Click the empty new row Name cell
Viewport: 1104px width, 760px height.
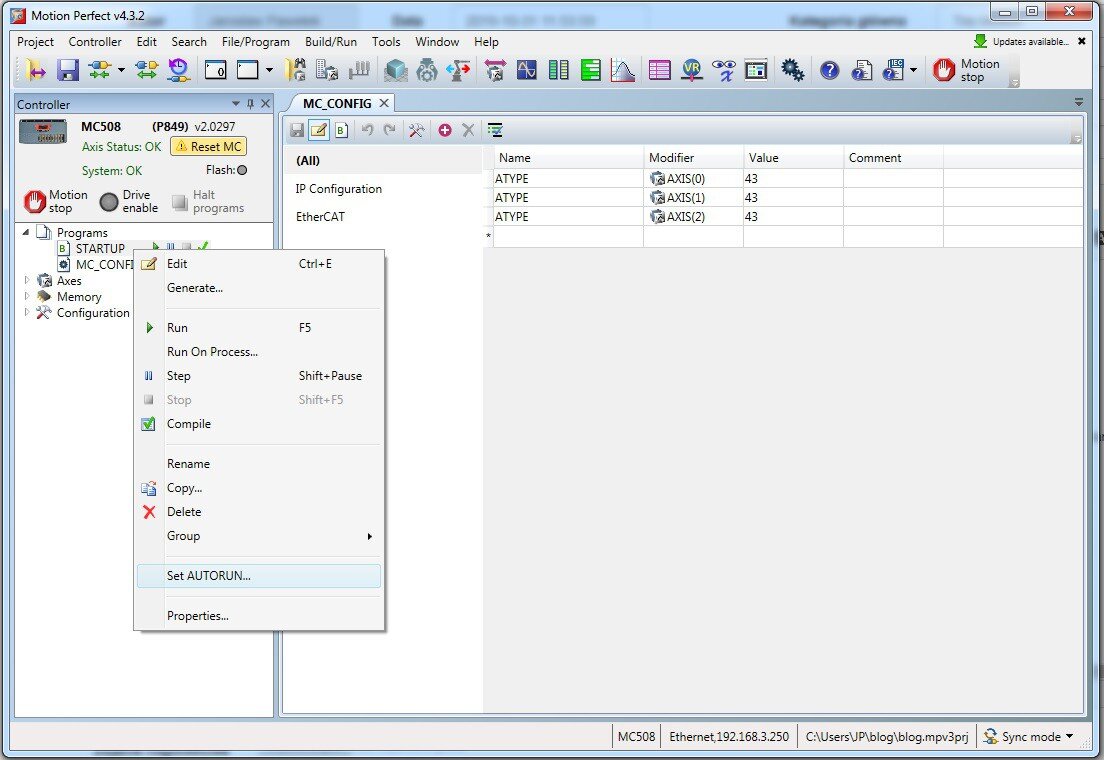568,236
